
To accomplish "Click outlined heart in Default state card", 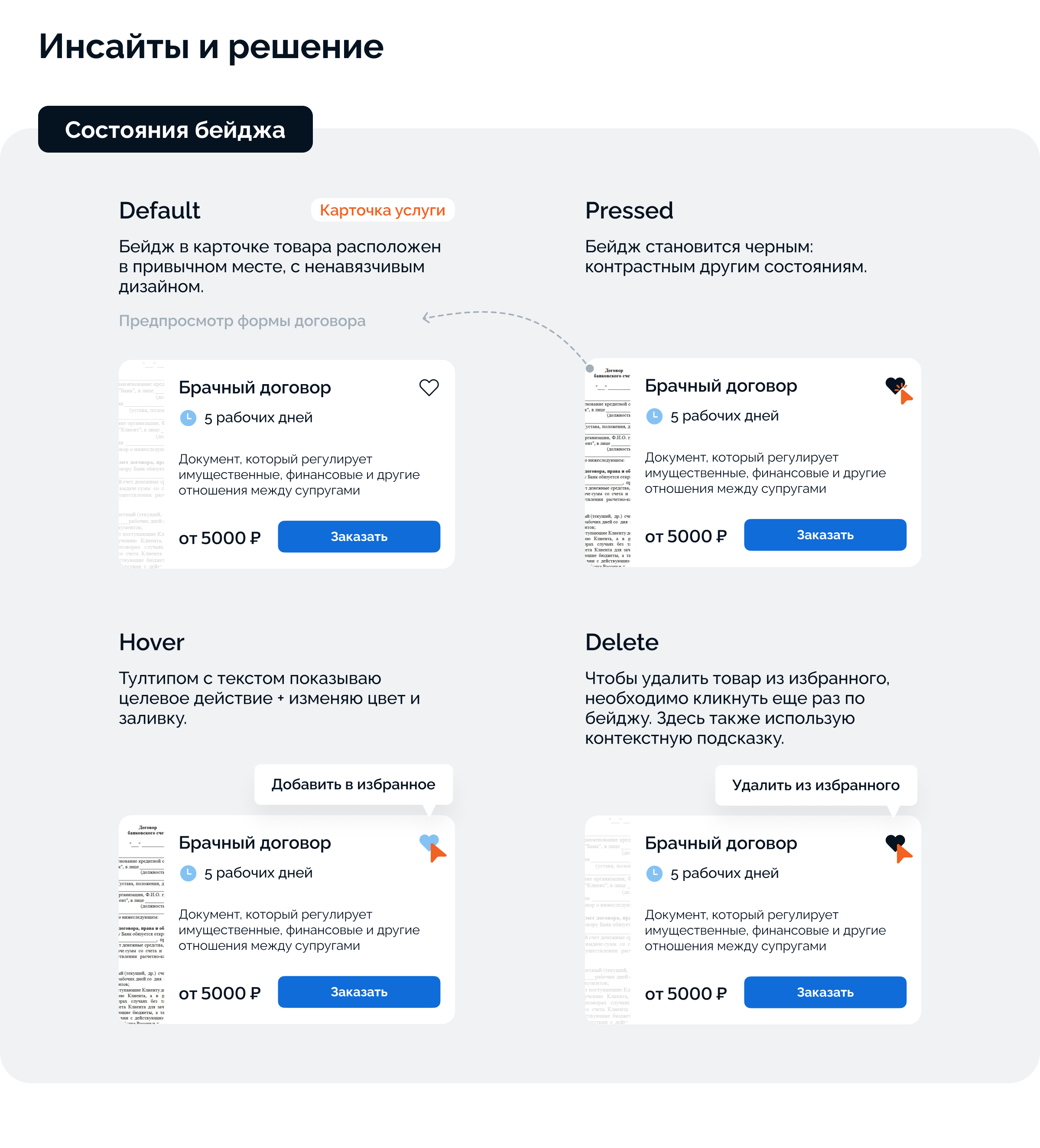I will 429,387.
